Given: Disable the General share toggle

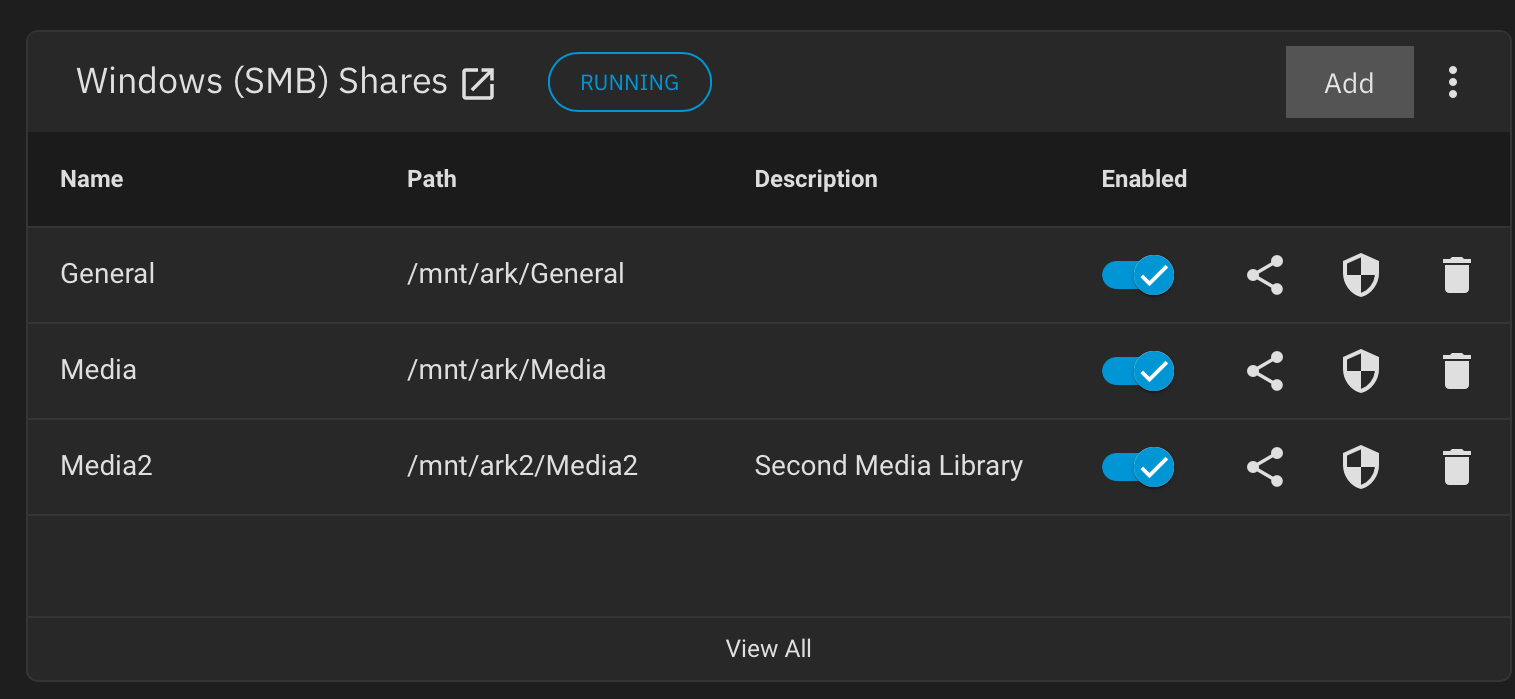Looking at the screenshot, I should click(x=1138, y=275).
